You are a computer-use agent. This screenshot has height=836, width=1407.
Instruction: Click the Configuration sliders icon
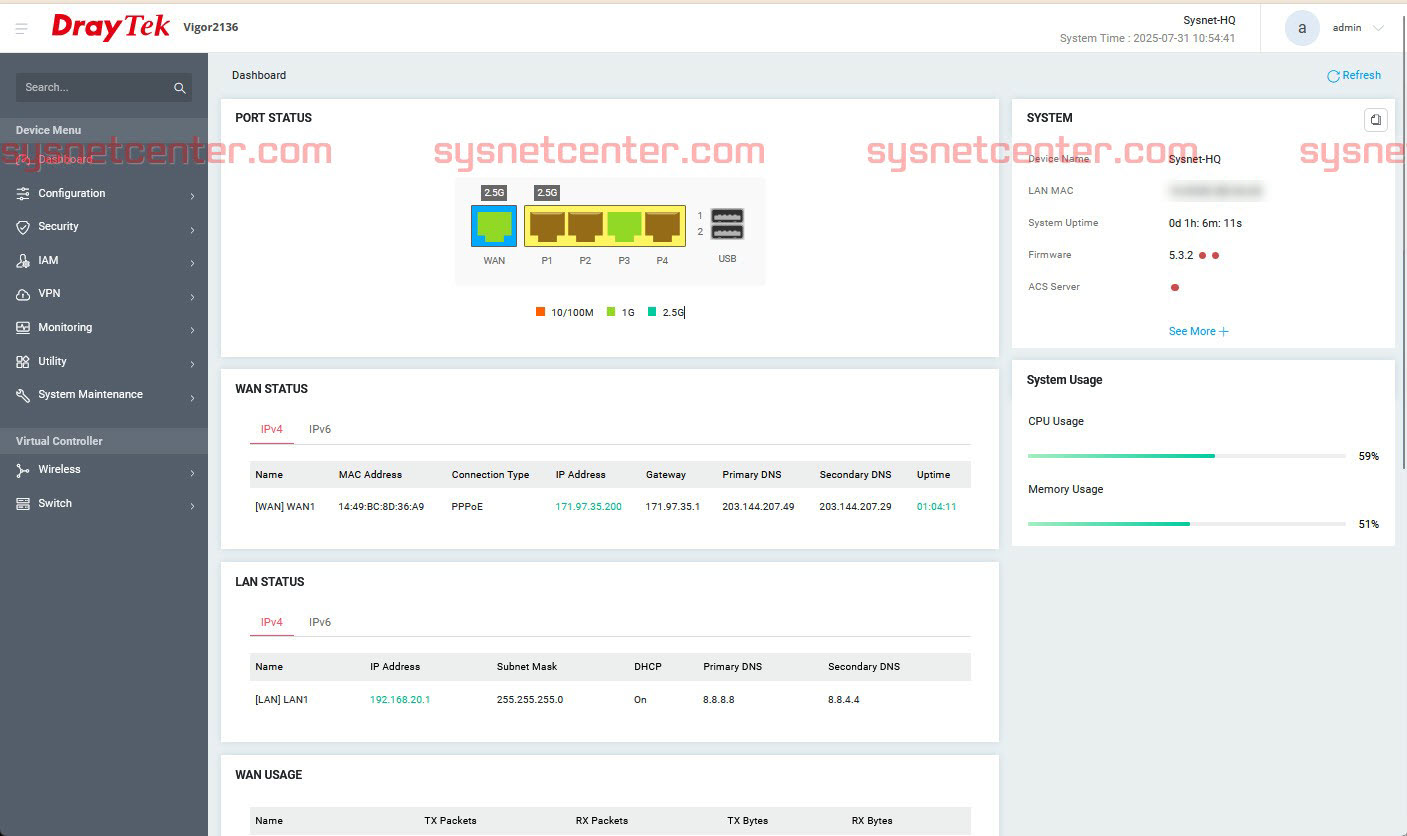coord(23,193)
